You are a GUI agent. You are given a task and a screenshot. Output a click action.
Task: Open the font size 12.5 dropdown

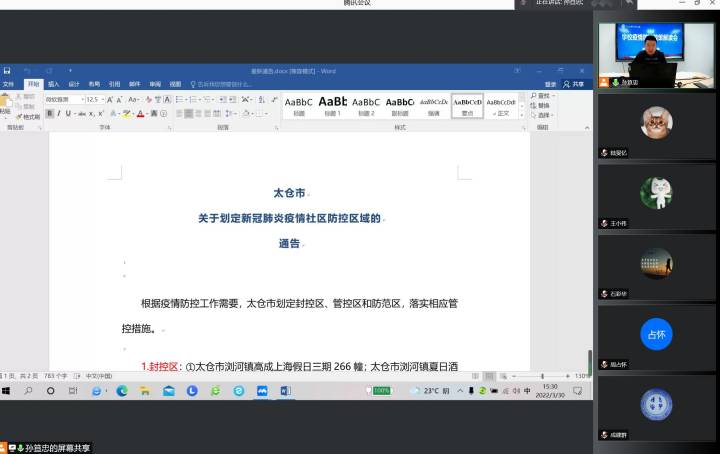(x=95, y=100)
